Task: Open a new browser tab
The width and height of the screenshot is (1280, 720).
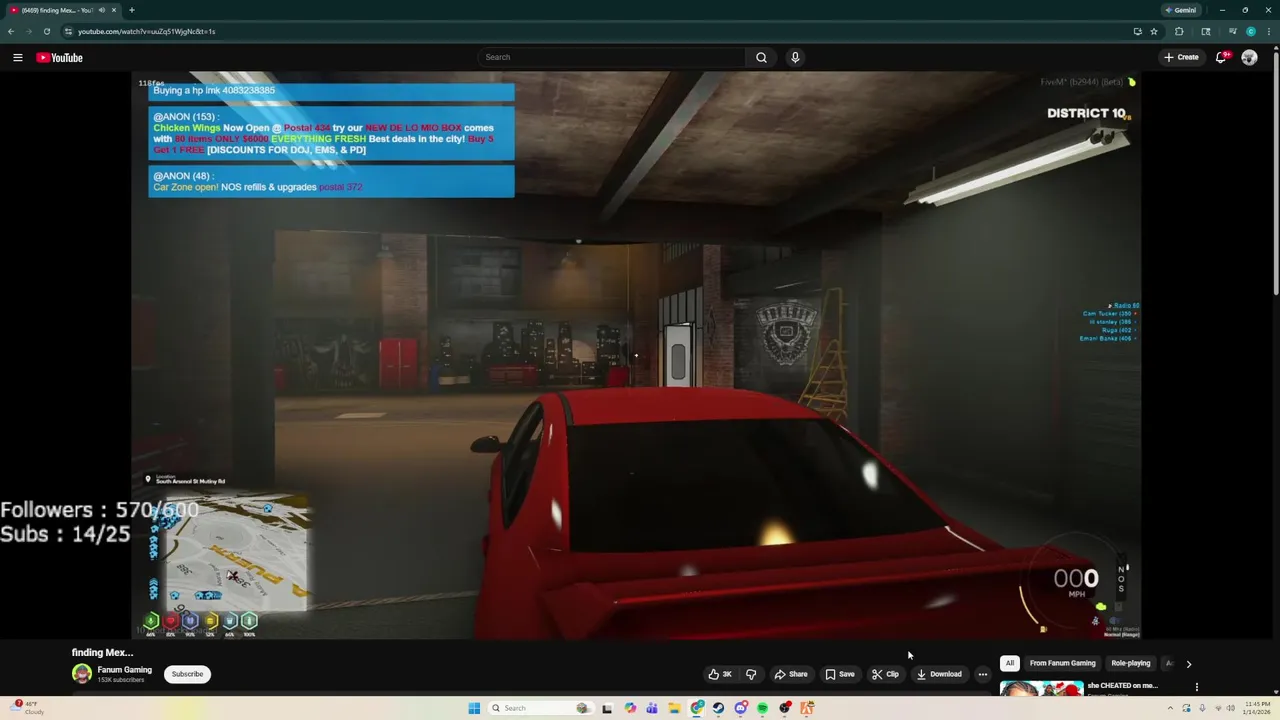Action: 132,10
